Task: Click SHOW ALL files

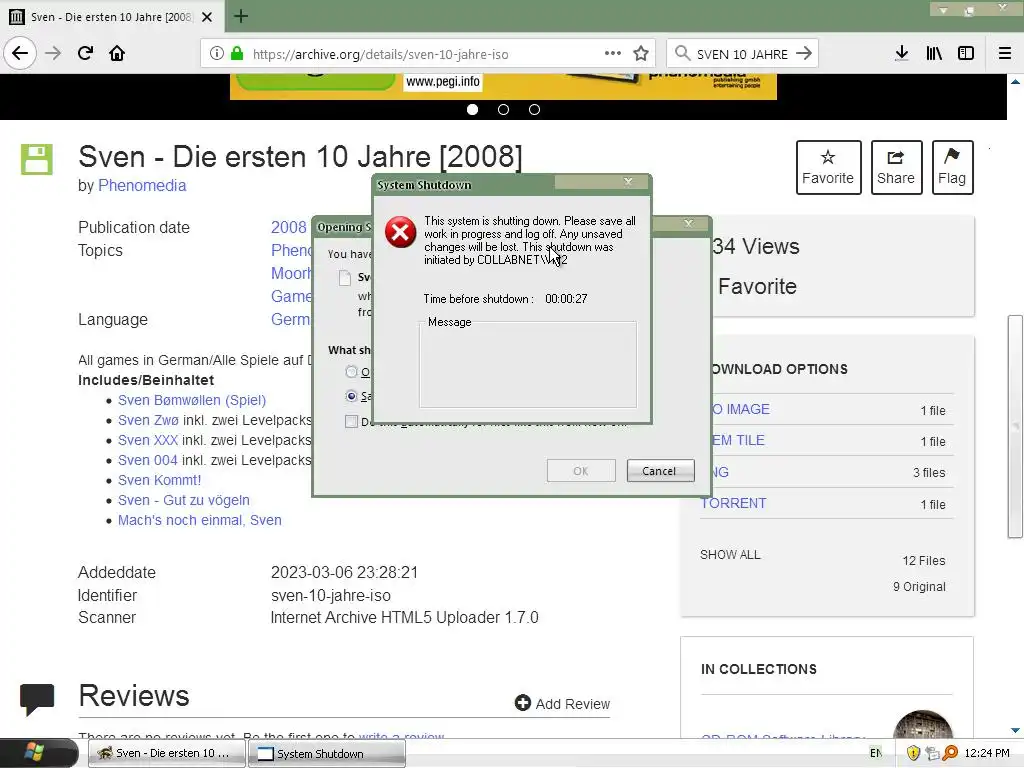Action: point(730,554)
